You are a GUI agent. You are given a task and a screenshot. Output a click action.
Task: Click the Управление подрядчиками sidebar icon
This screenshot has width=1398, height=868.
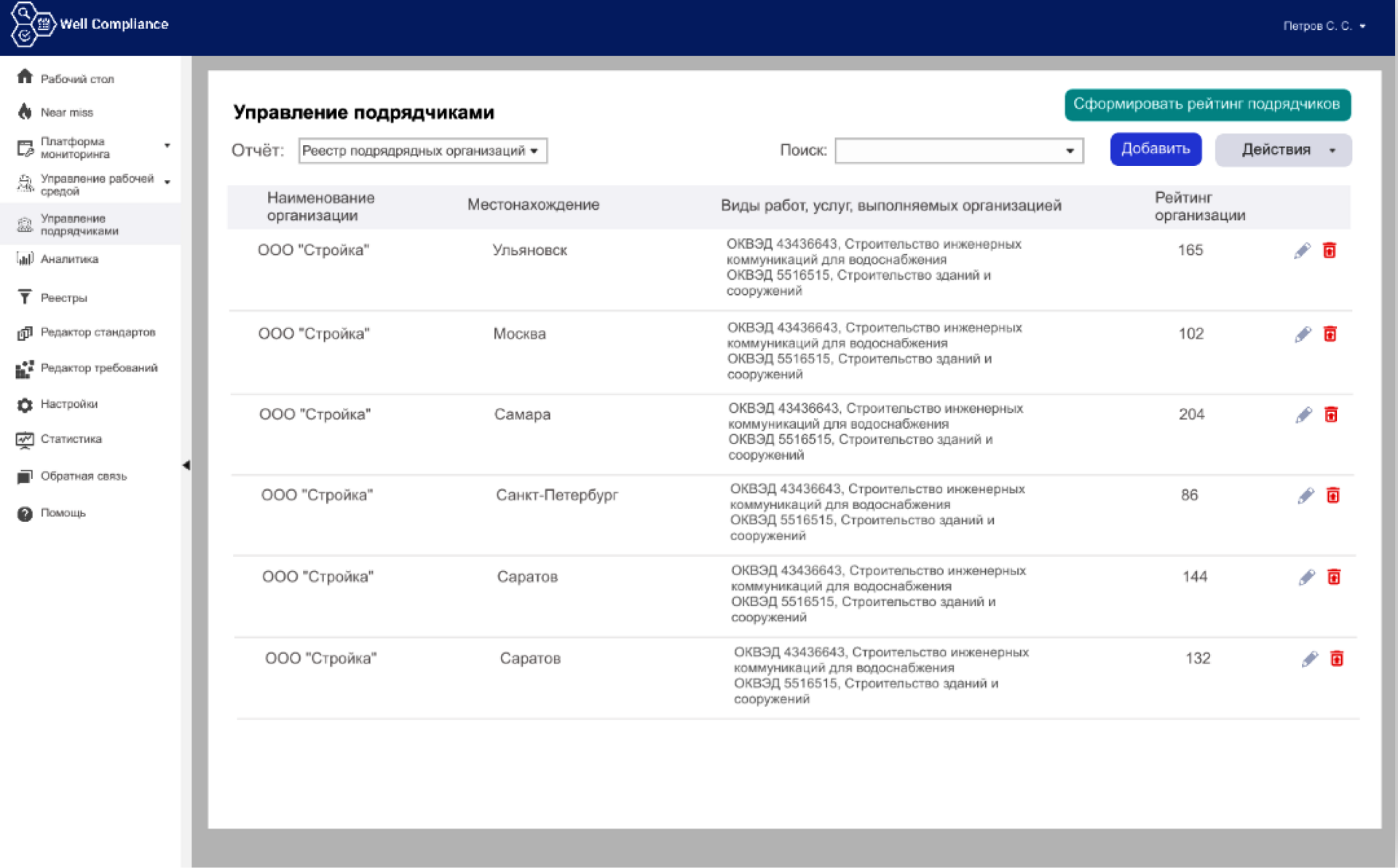coord(25,224)
